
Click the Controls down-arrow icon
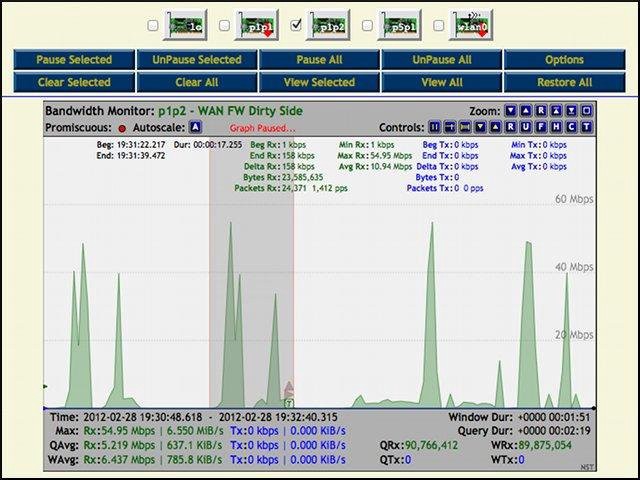pyautogui.click(x=480, y=127)
